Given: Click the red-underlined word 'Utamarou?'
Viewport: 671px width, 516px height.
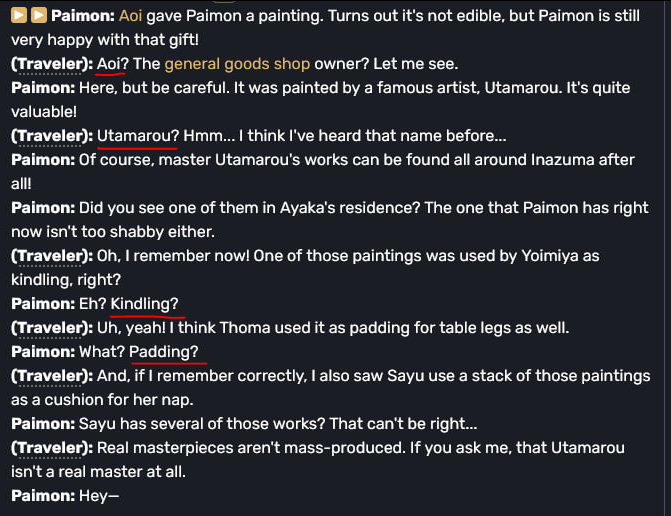Looking at the screenshot, I should (x=138, y=136).
